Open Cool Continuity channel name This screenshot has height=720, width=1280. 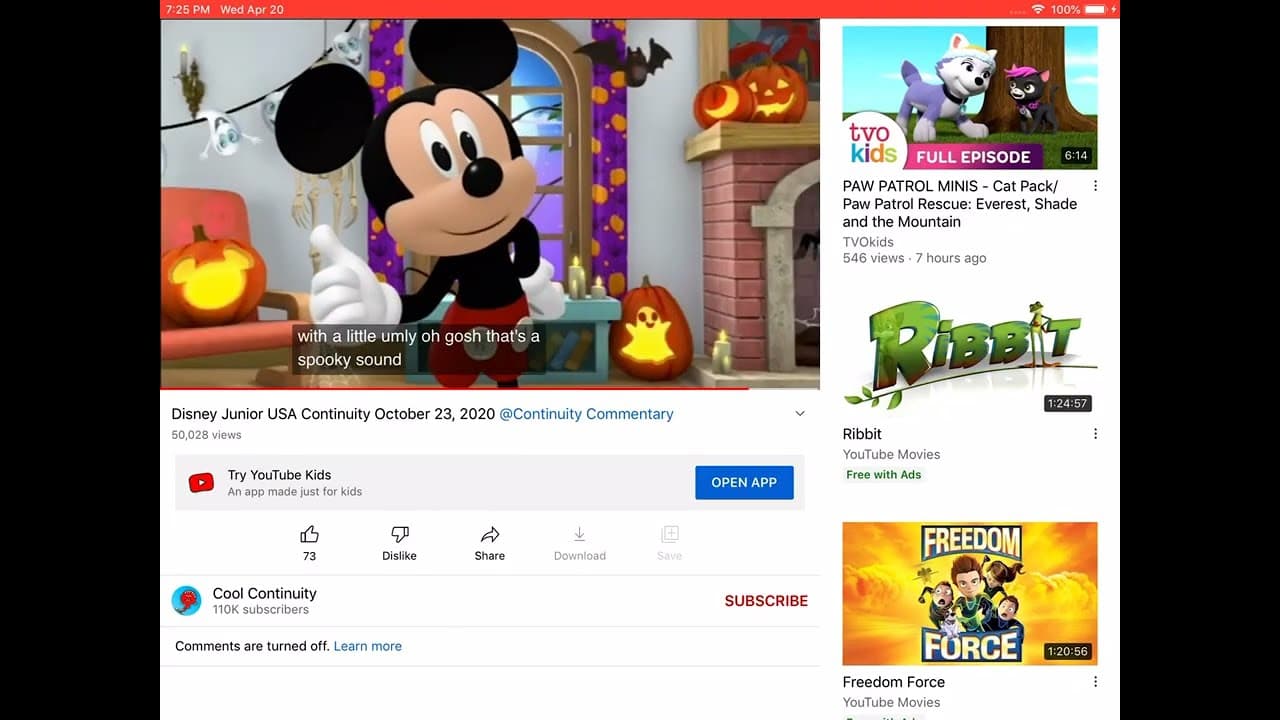click(x=264, y=593)
